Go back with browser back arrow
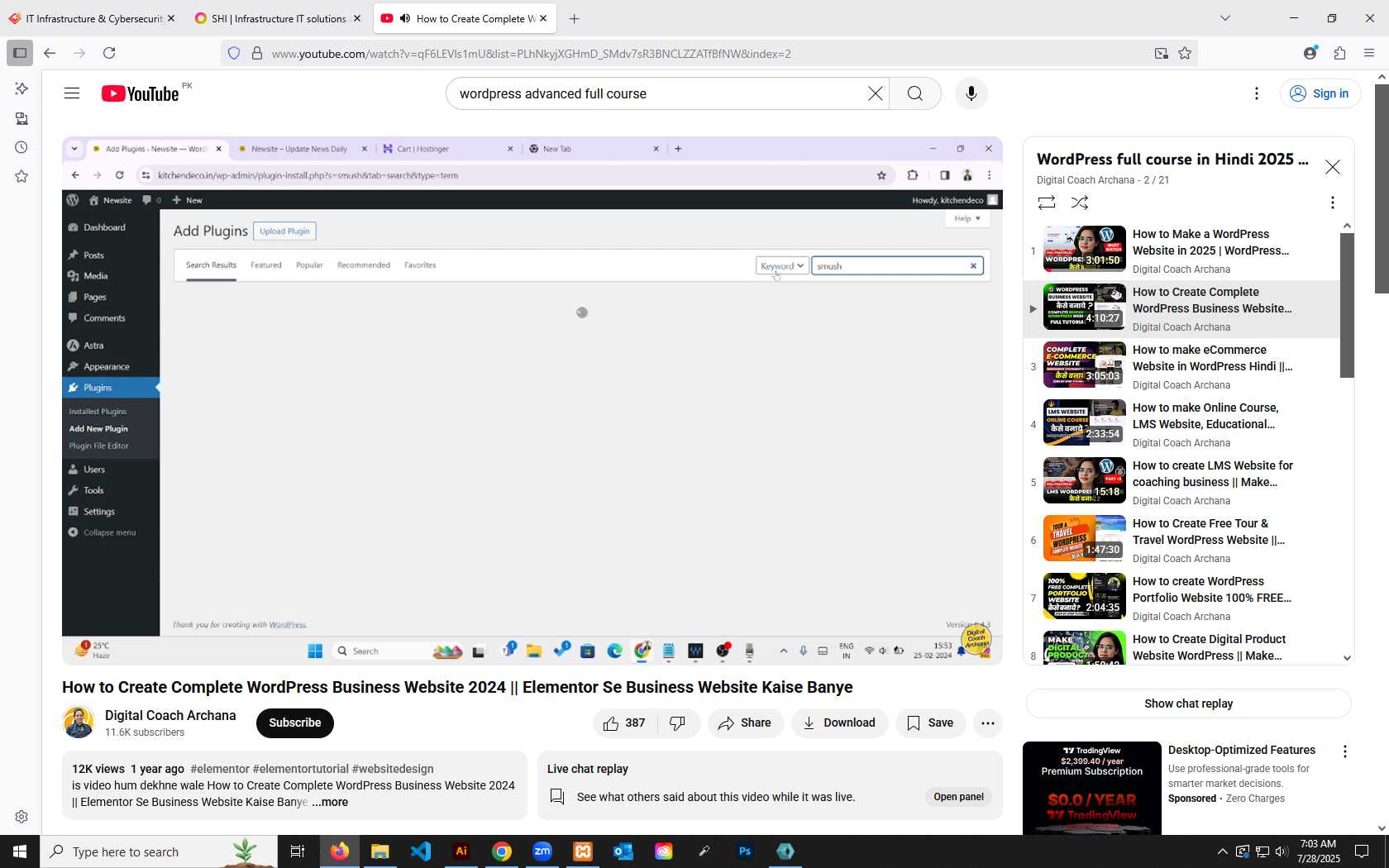 coord(50,53)
